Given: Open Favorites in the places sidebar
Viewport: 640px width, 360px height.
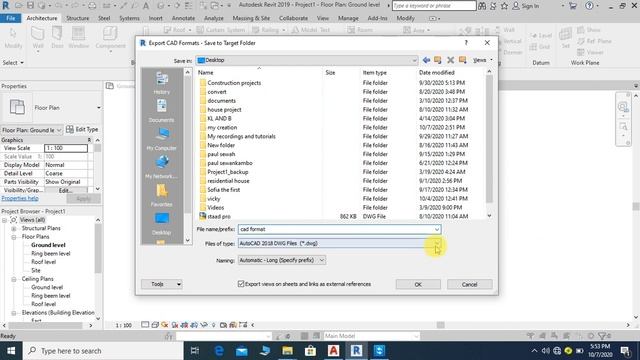Looking at the screenshot, I should click(x=162, y=196).
